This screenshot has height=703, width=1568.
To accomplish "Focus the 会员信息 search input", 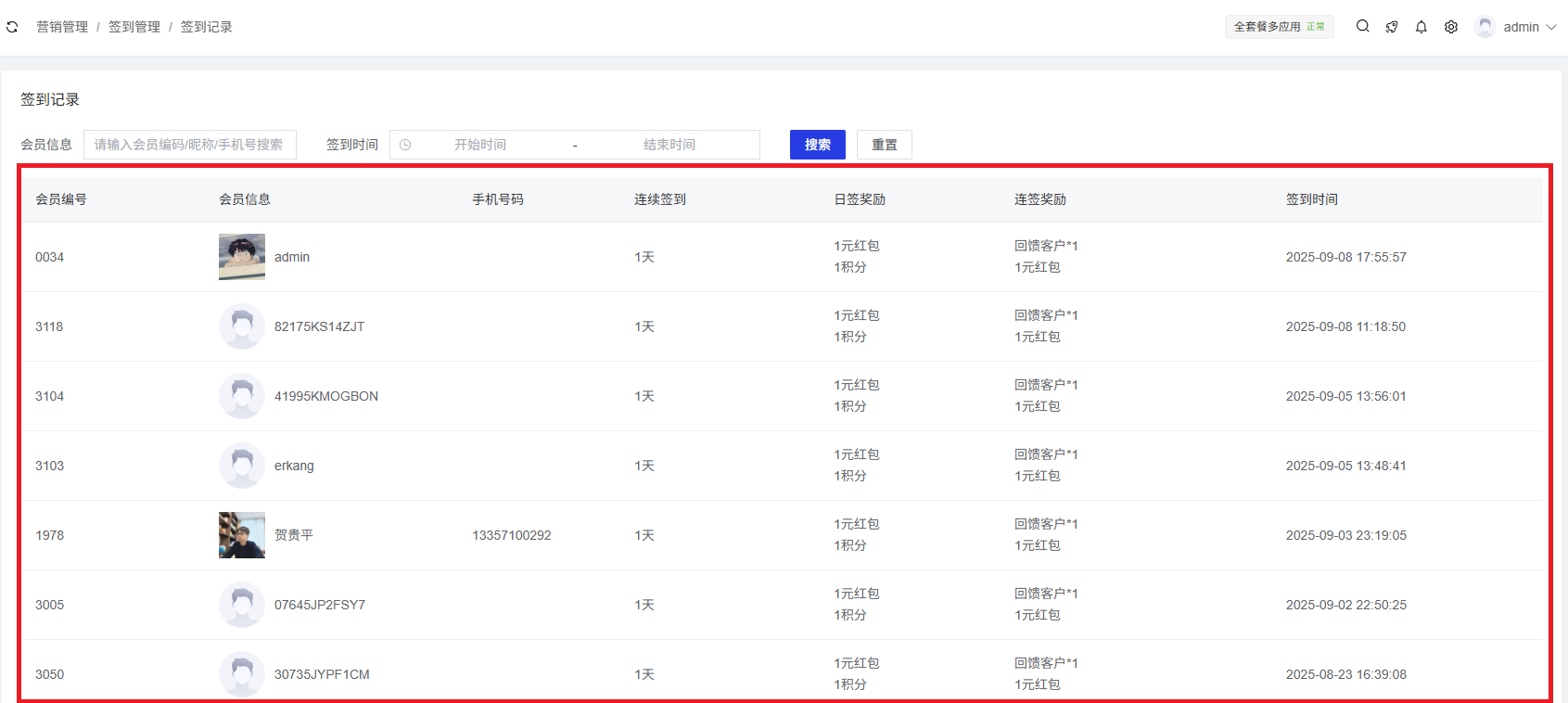I will 190,145.
